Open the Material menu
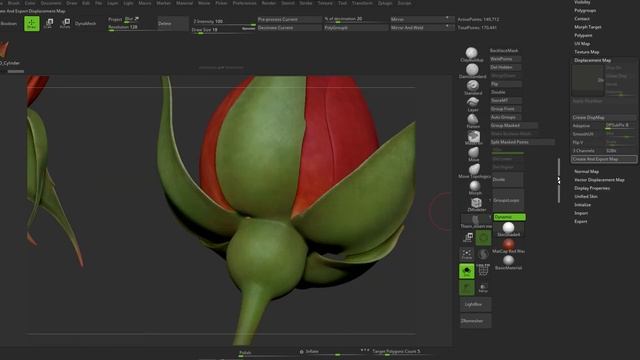This screenshot has height=360, width=640. coord(184,3)
